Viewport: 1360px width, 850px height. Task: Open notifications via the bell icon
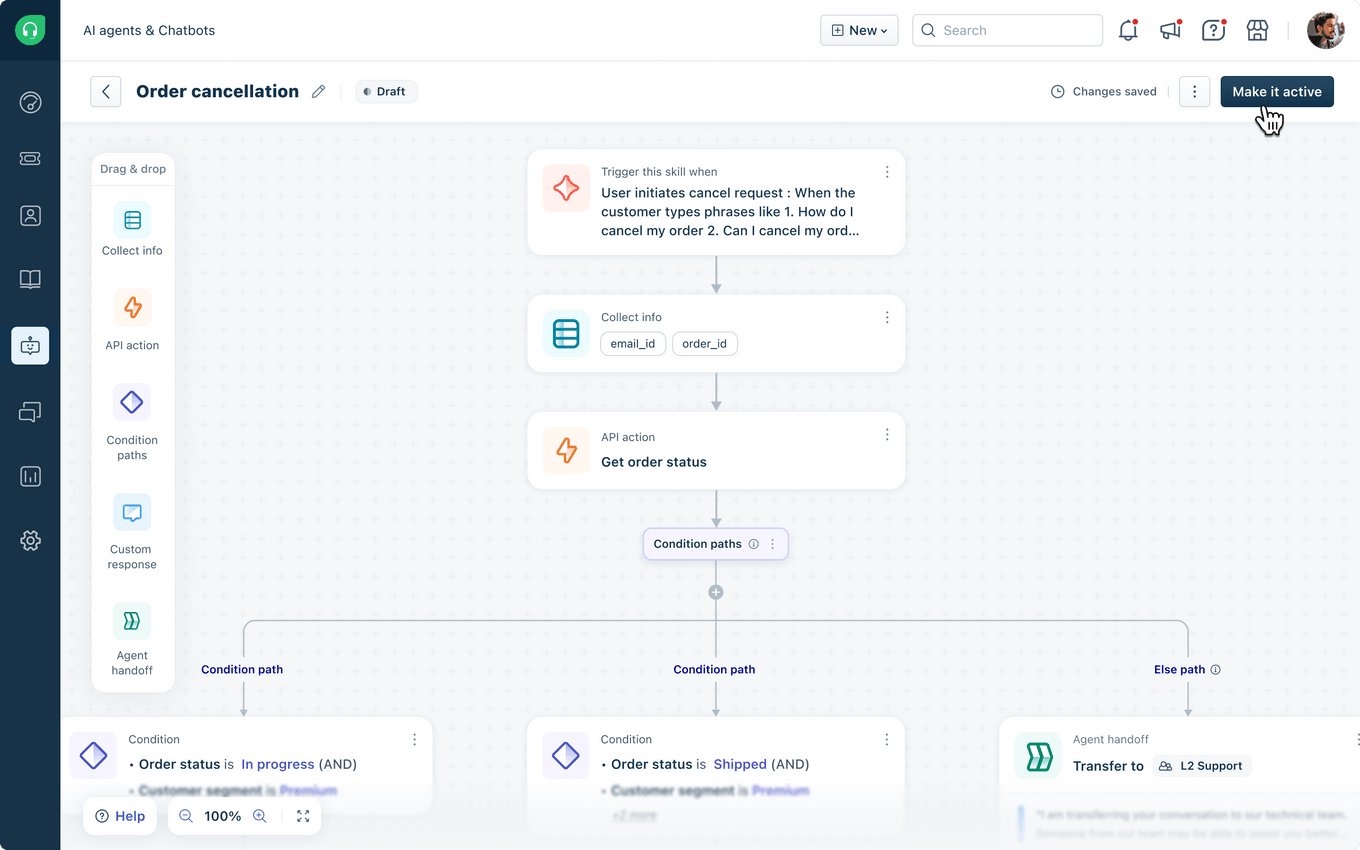click(x=1128, y=30)
